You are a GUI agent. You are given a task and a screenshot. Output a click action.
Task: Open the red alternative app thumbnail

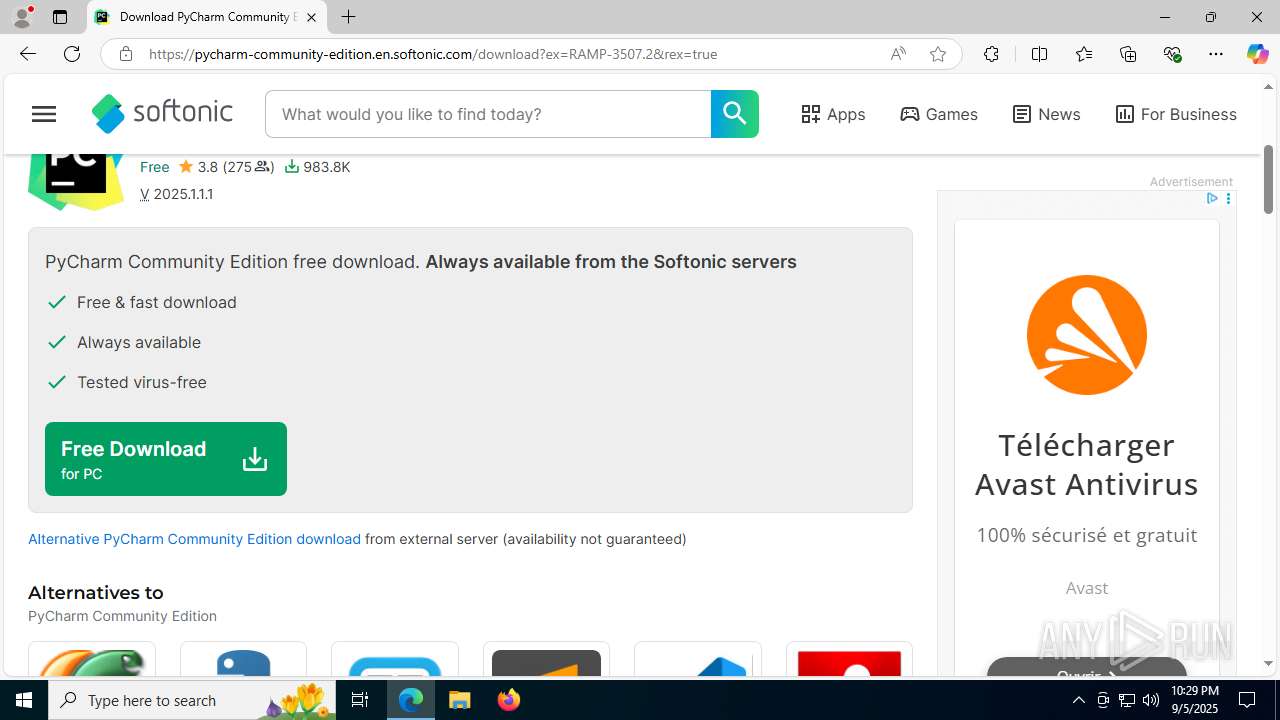coord(849,661)
